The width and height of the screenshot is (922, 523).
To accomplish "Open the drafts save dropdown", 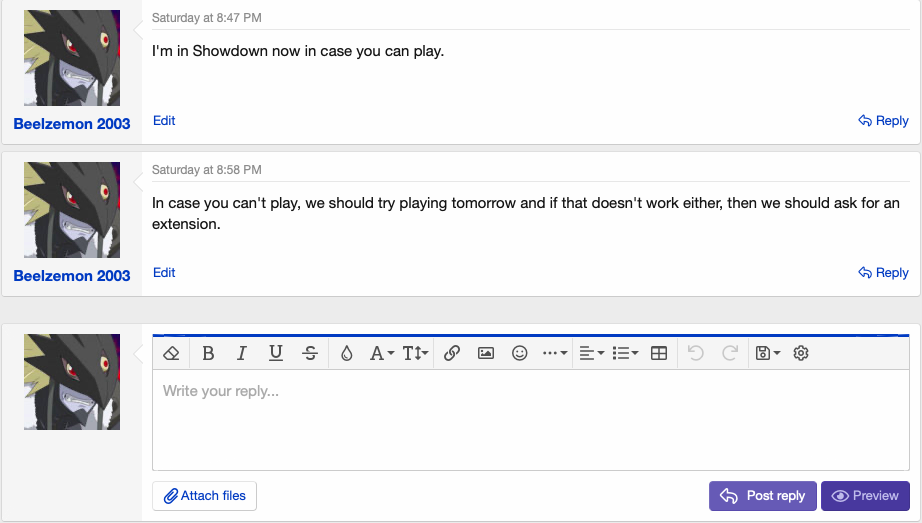I will 768,353.
